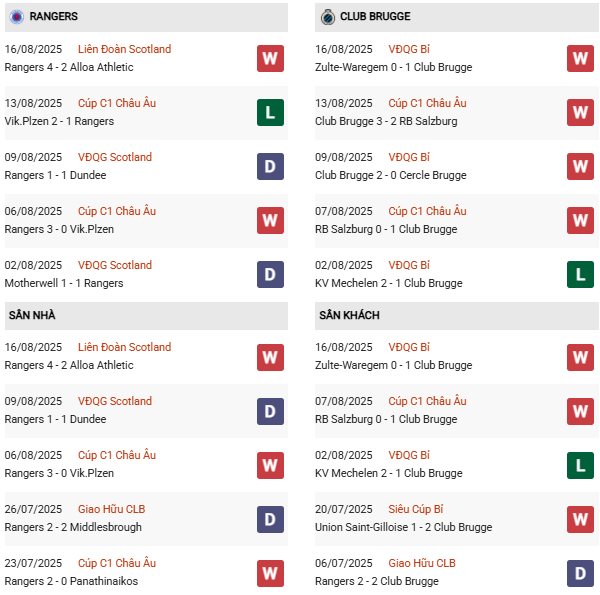
Task: Select the SÂN KHÁCH section header
Action: tap(349, 315)
